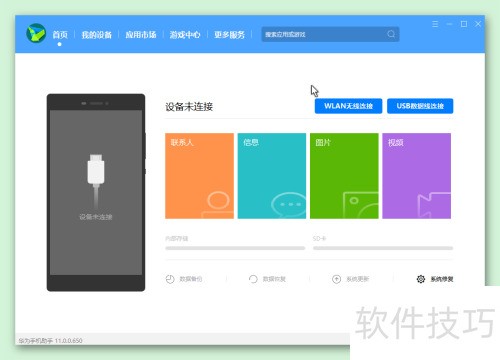Open the 应用市场 tab
The image size is (500, 360).
pos(141,35)
